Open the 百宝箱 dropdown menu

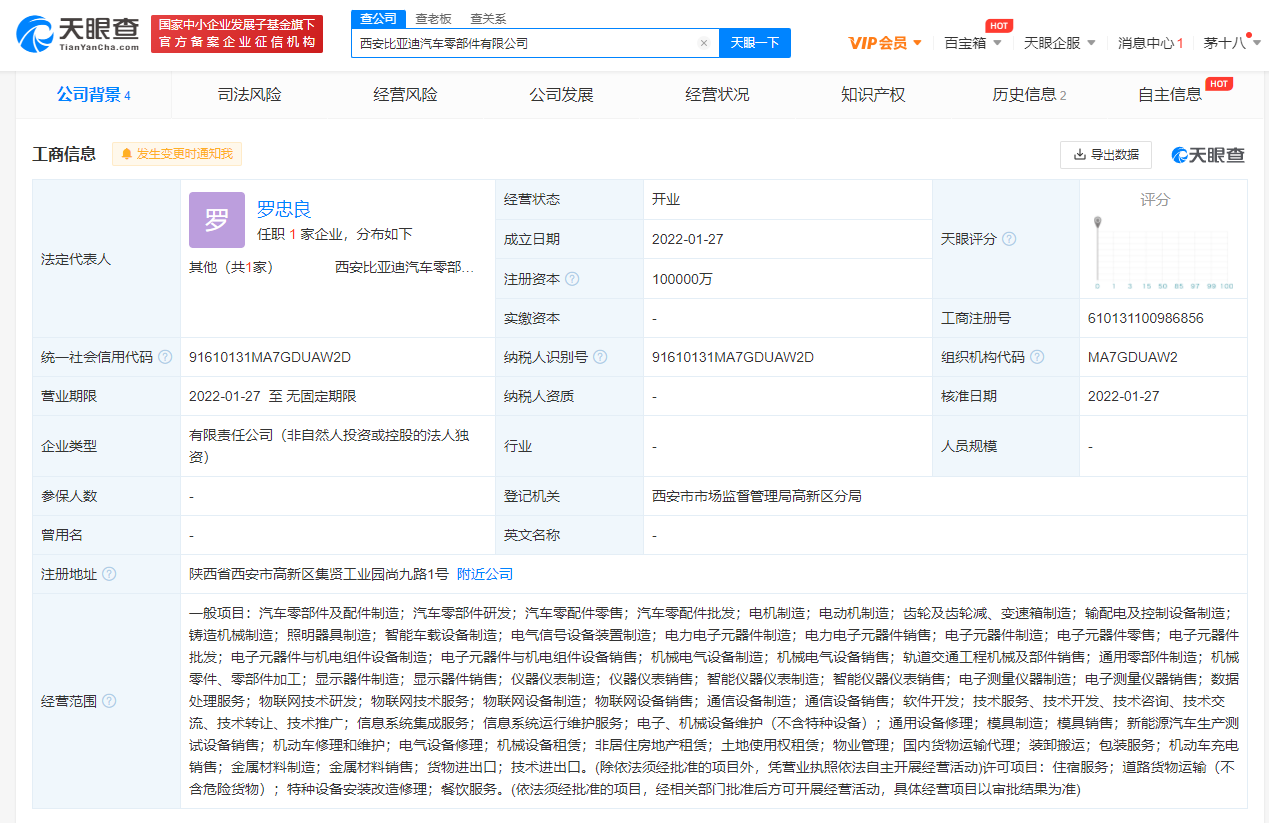pyautogui.click(x=972, y=43)
